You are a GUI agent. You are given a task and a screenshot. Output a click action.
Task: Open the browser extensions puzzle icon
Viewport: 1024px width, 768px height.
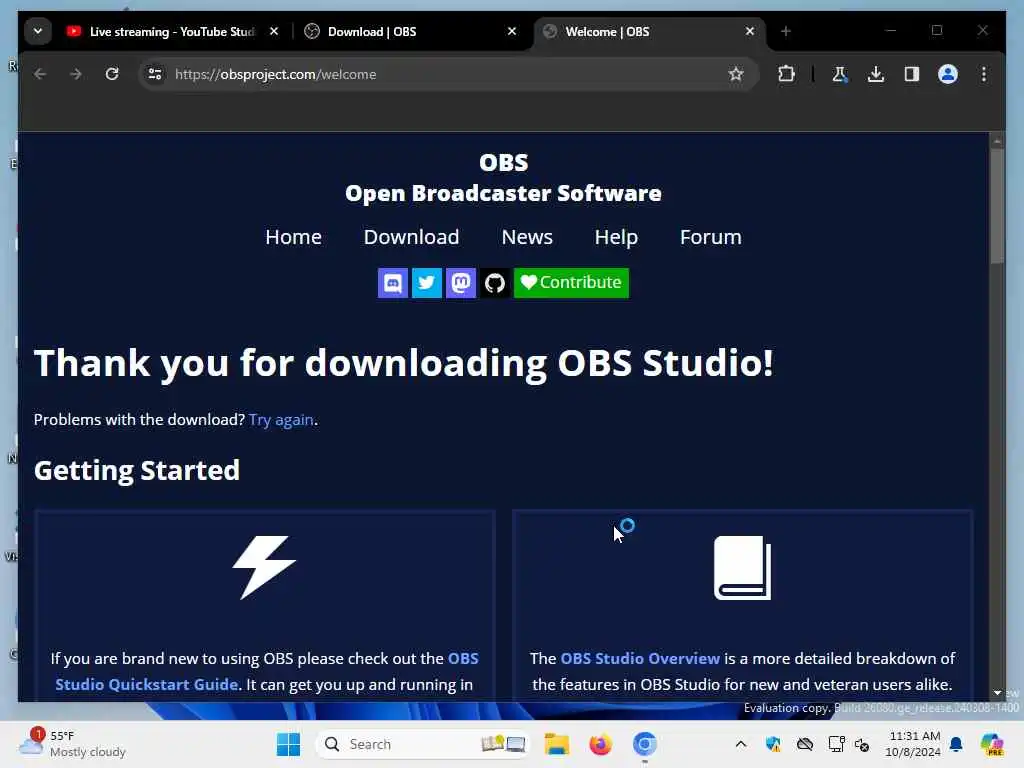[786, 74]
